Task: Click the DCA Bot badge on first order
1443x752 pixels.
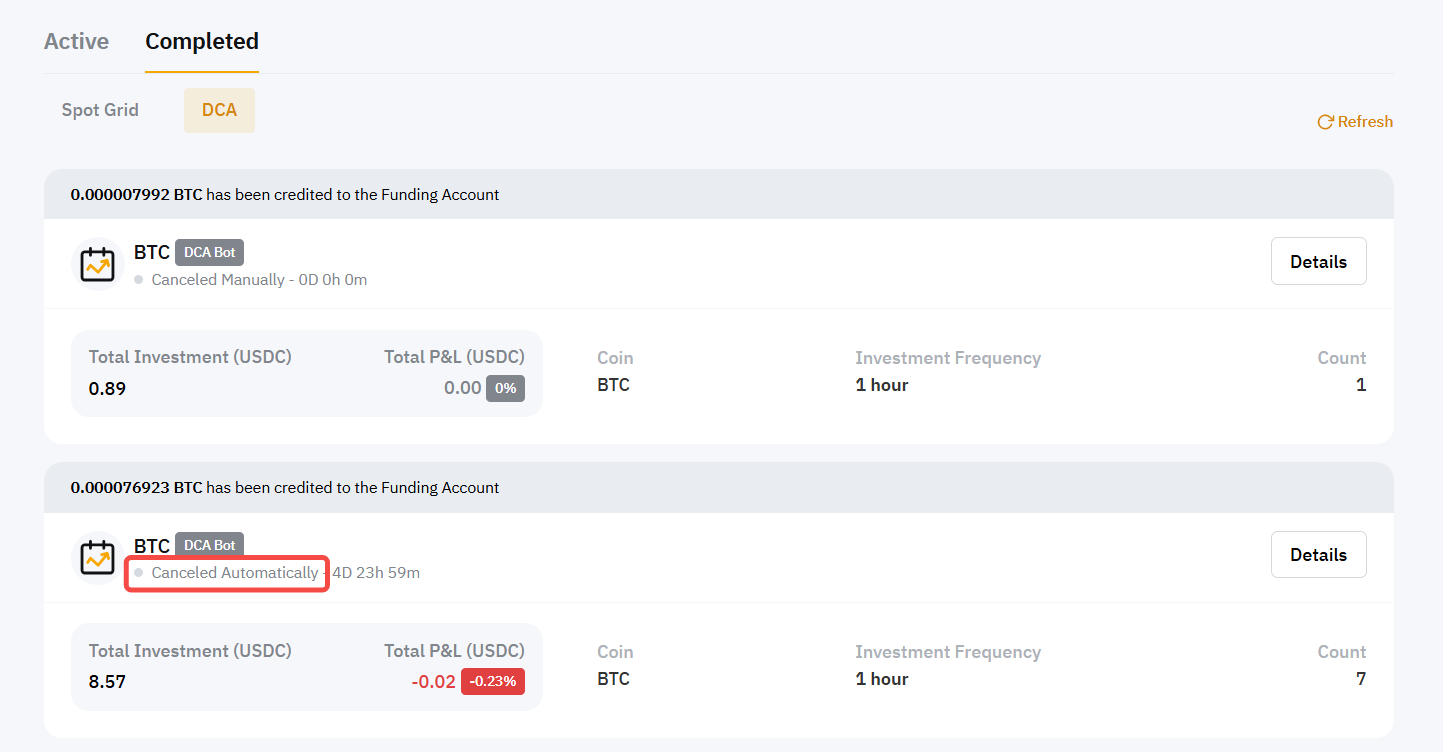Action: (x=209, y=252)
